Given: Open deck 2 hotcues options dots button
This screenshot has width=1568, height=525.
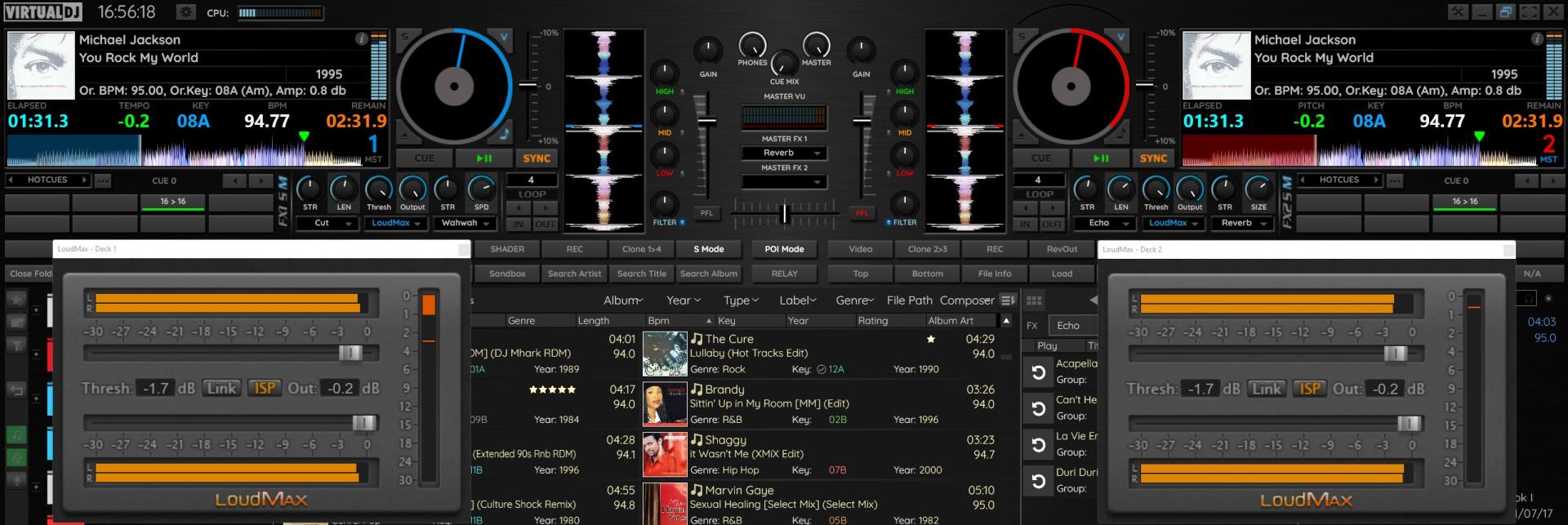Looking at the screenshot, I should pyautogui.click(x=1394, y=180).
